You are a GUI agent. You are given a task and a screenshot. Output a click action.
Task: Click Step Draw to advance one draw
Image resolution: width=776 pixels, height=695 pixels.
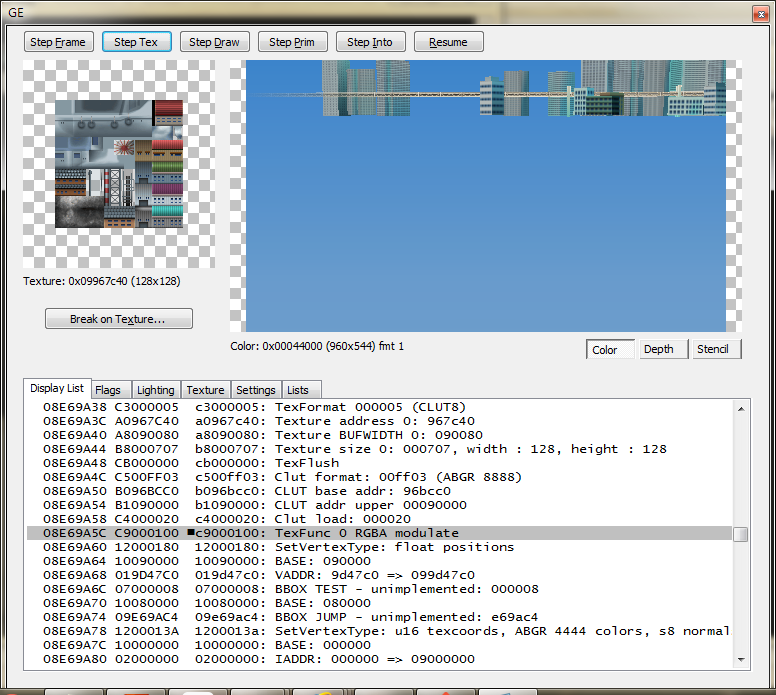click(x=215, y=42)
